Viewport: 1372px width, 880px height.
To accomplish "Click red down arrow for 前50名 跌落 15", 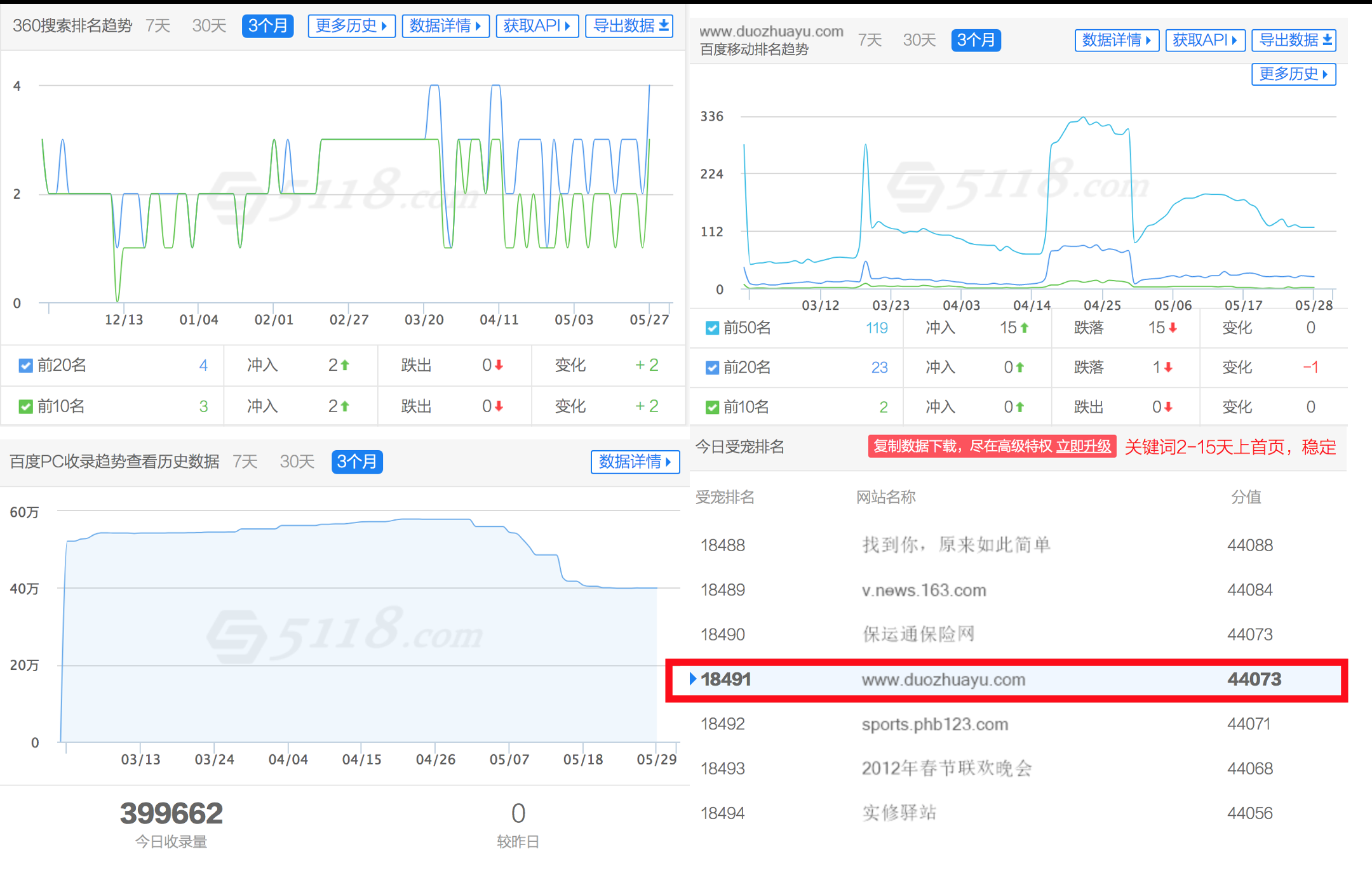I will pyautogui.click(x=1173, y=328).
